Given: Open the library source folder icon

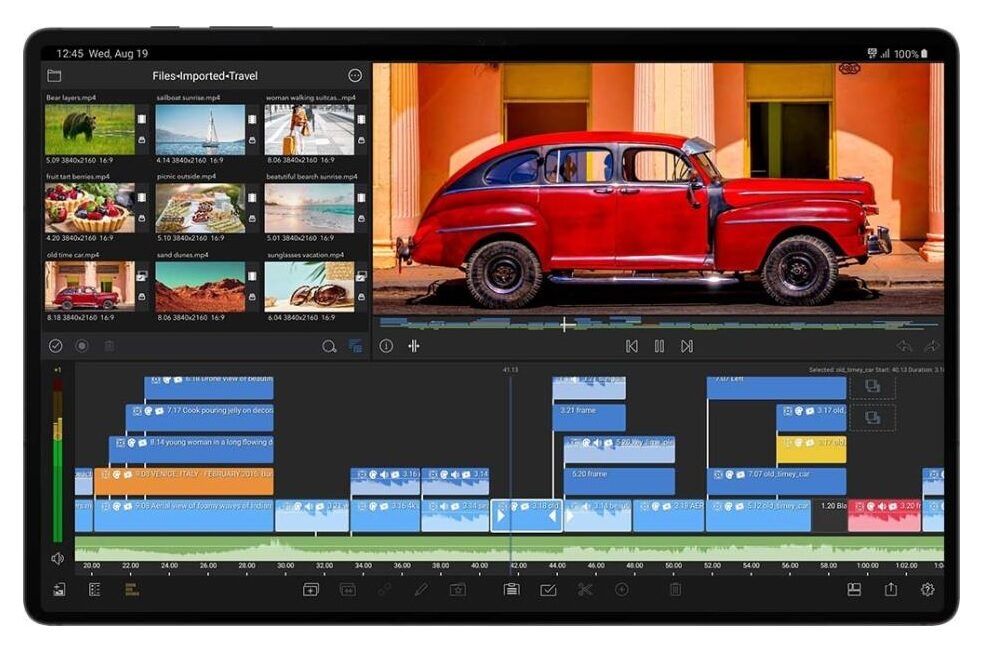Looking at the screenshot, I should tap(54, 76).
